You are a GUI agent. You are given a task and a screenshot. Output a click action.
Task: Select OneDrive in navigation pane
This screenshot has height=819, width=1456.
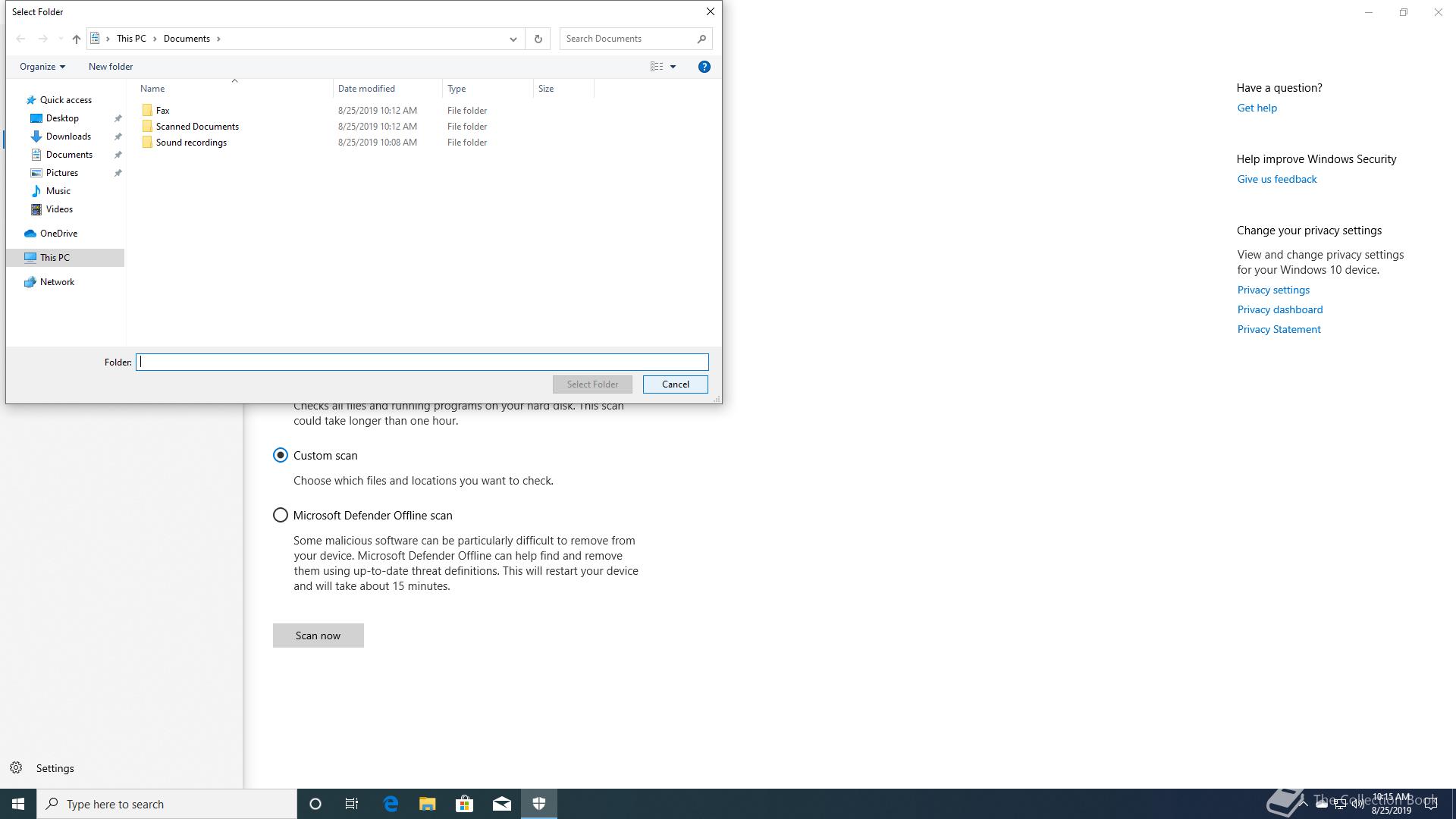[58, 234]
